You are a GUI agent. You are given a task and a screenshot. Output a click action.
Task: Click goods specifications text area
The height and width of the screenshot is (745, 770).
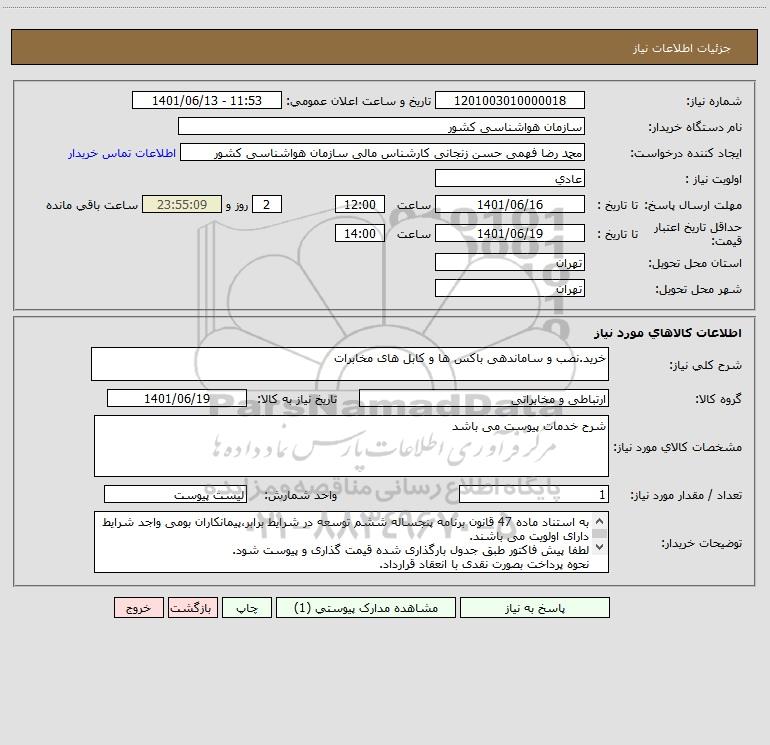[x=351, y=446]
